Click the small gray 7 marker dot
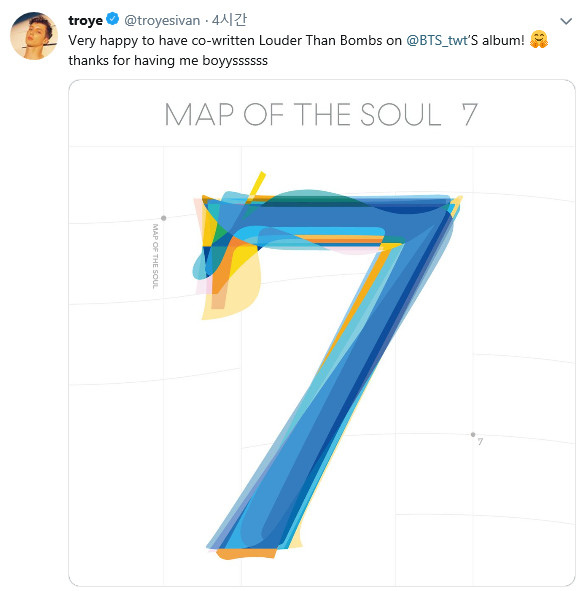 tap(473, 435)
